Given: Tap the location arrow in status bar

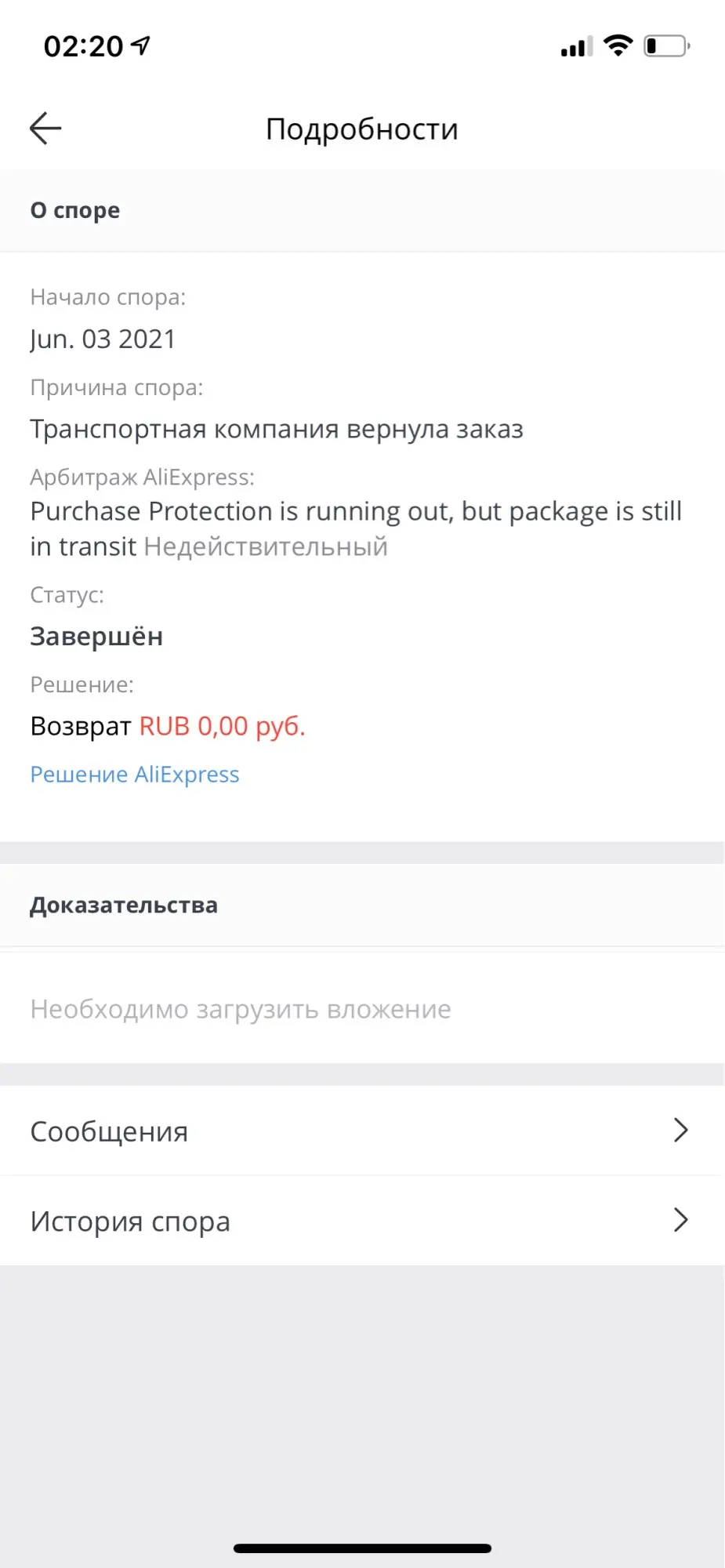Looking at the screenshot, I should 140,45.
